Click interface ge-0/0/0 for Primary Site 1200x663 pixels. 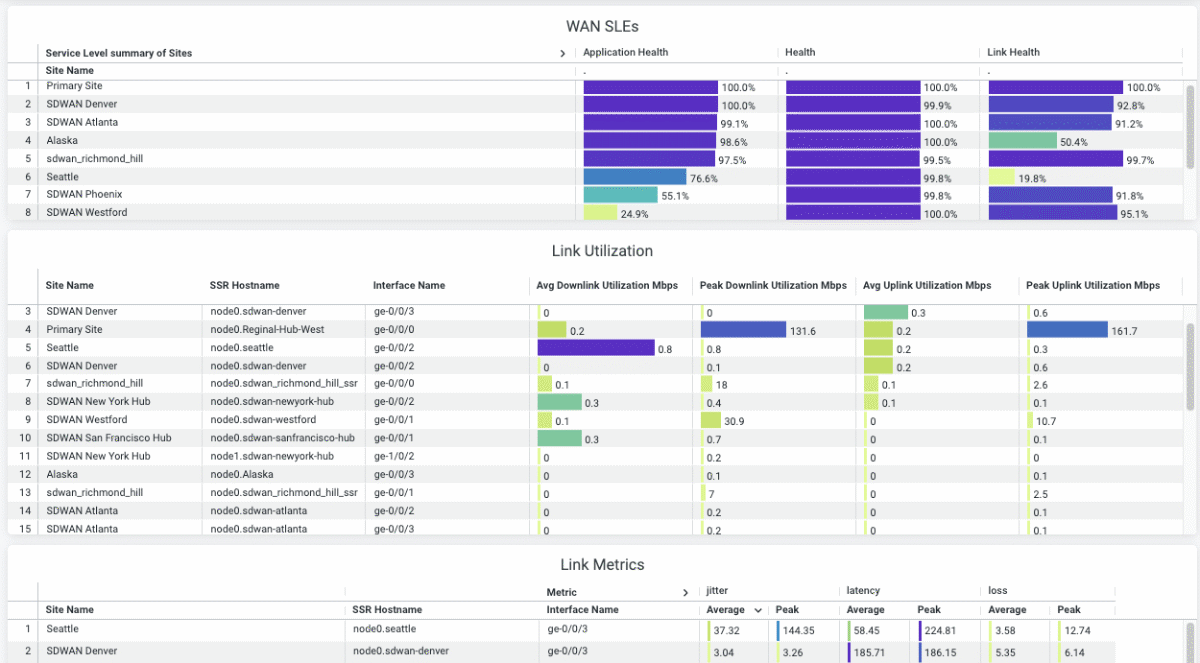point(395,329)
